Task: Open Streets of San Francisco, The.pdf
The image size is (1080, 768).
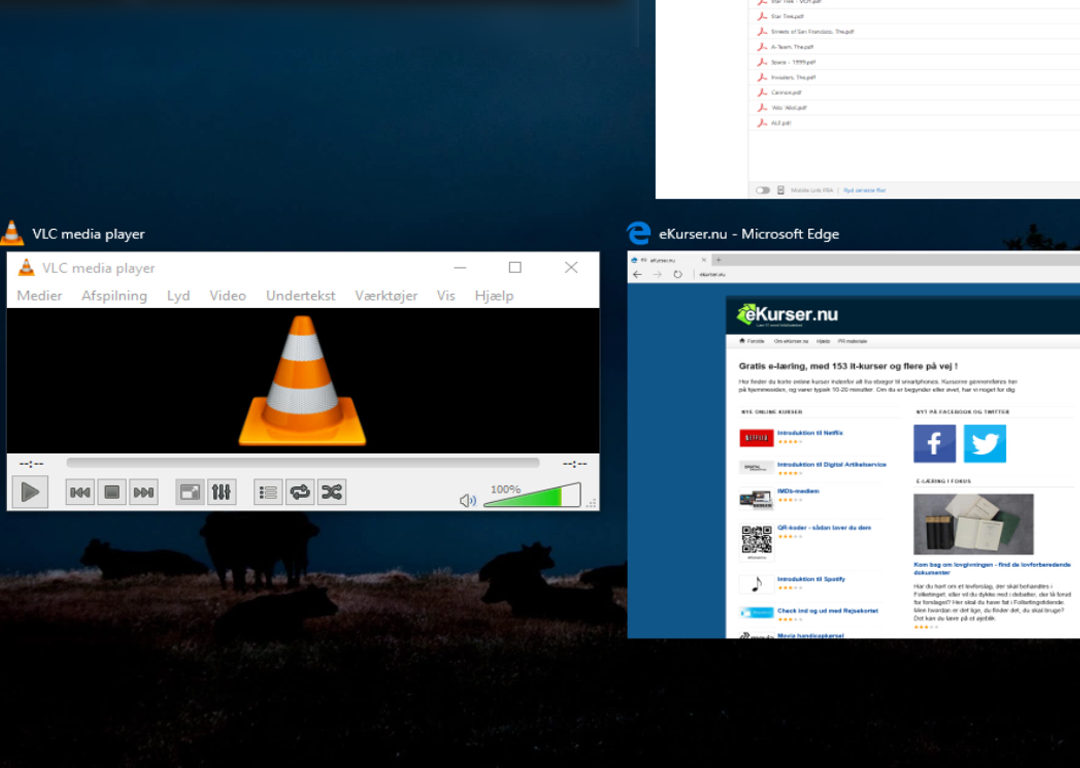Action: [x=813, y=32]
